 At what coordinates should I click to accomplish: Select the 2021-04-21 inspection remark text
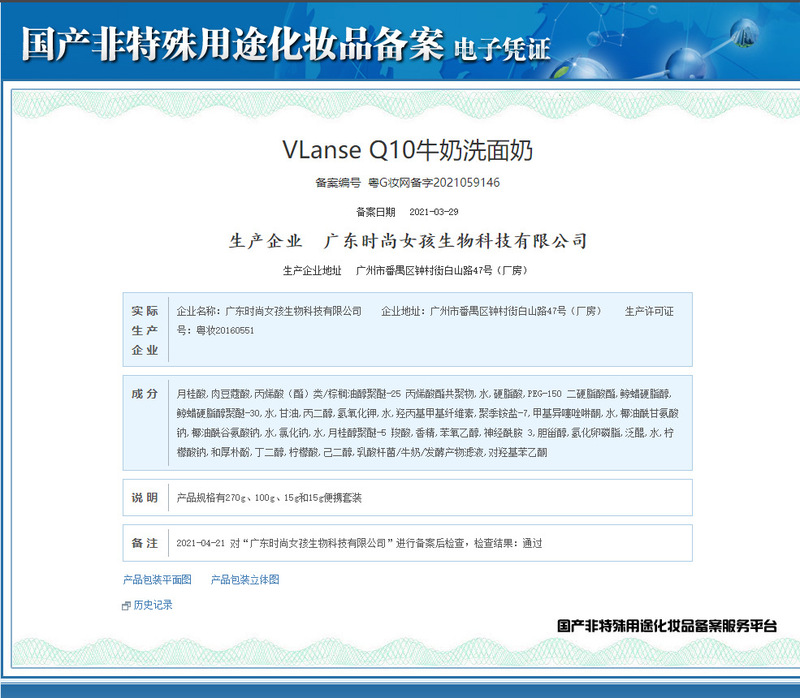tap(359, 543)
